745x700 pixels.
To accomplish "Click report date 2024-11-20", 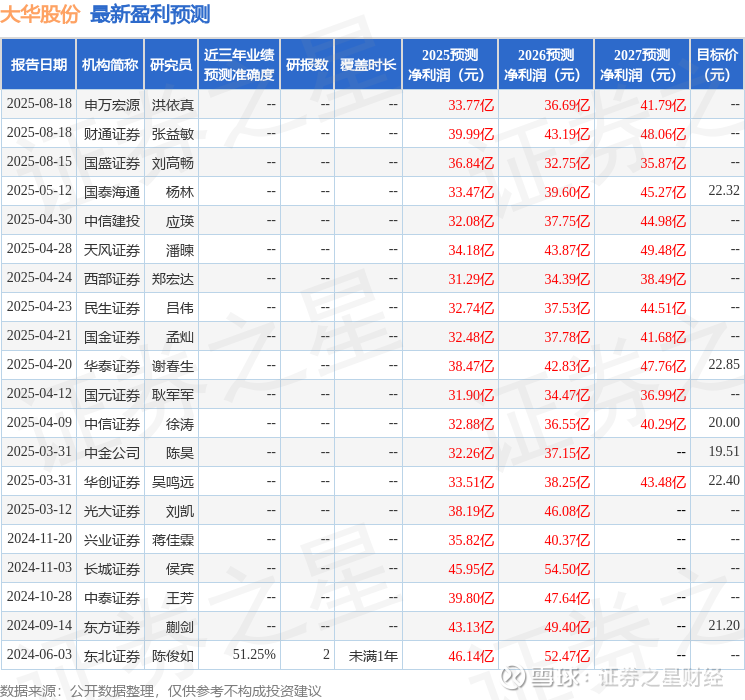I will [x=39, y=538].
